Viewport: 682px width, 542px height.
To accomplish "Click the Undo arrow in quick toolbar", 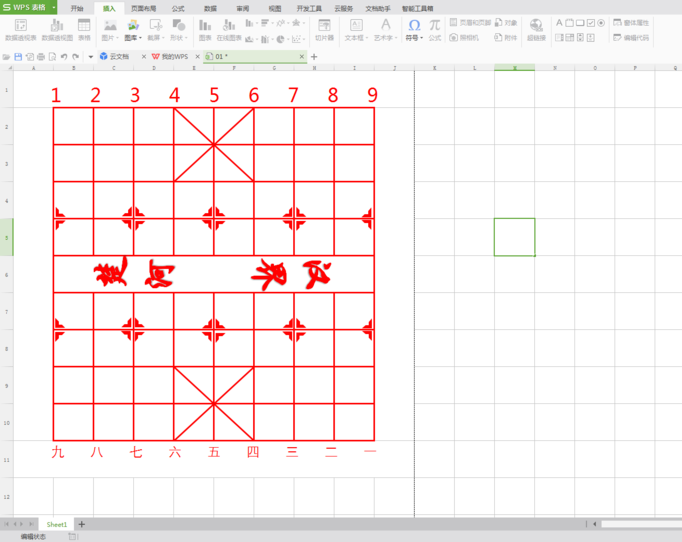I will (x=64, y=57).
